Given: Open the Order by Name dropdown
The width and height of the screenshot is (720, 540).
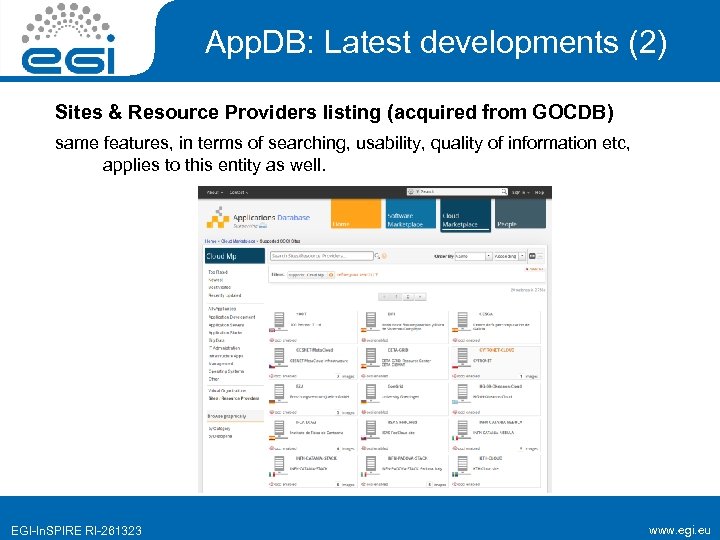Looking at the screenshot, I should point(473,256).
